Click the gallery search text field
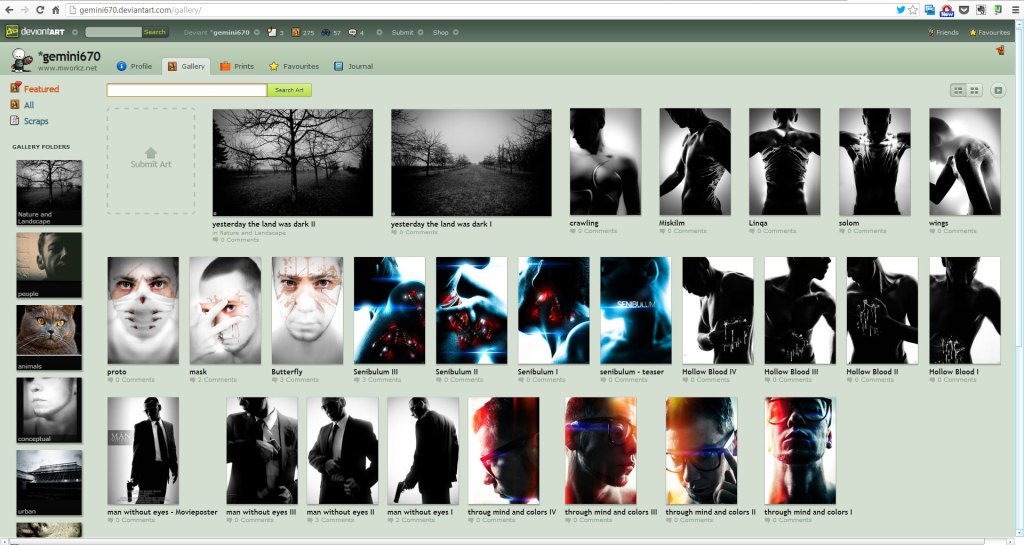Viewport: 1024px width, 545px height. [x=186, y=90]
